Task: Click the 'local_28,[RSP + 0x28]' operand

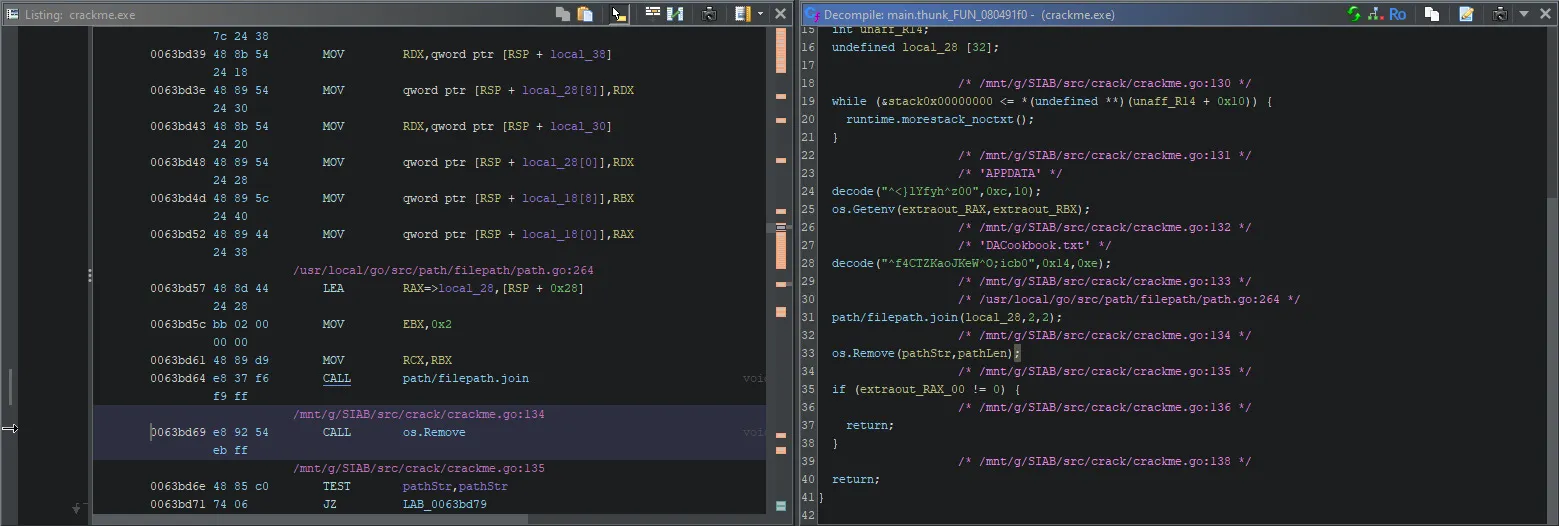Action: [x=493, y=288]
